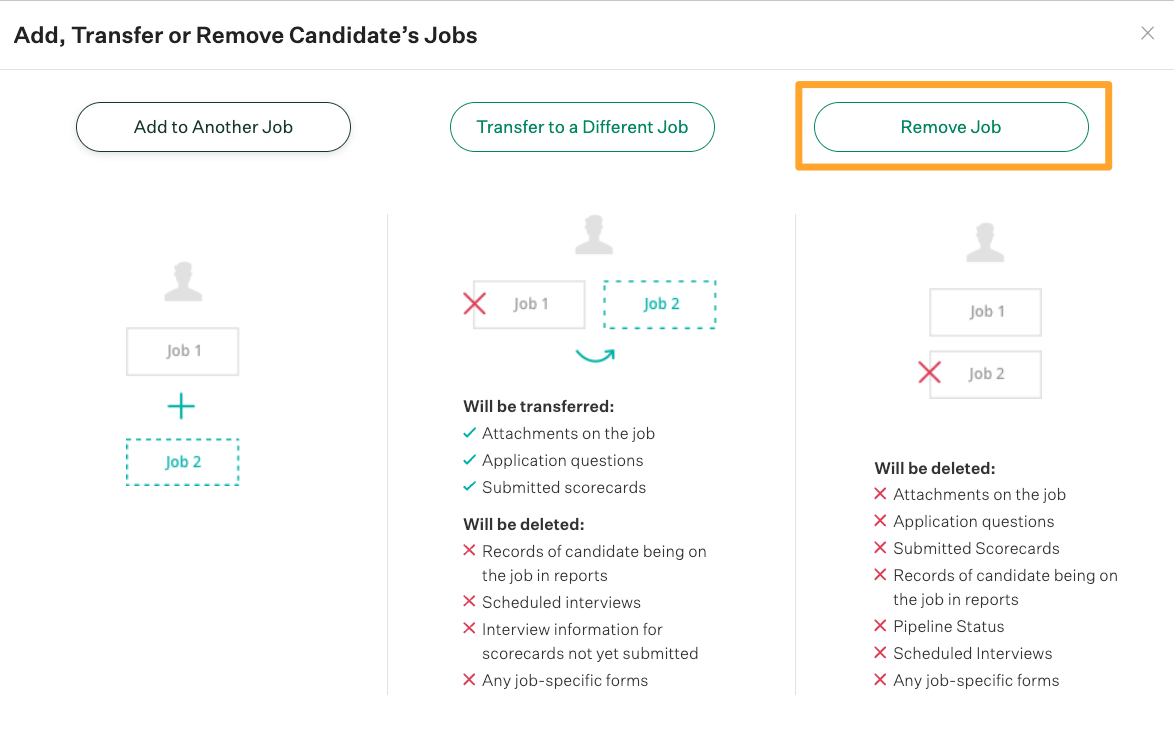Click the curved teal transfer arrow

coord(595,355)
